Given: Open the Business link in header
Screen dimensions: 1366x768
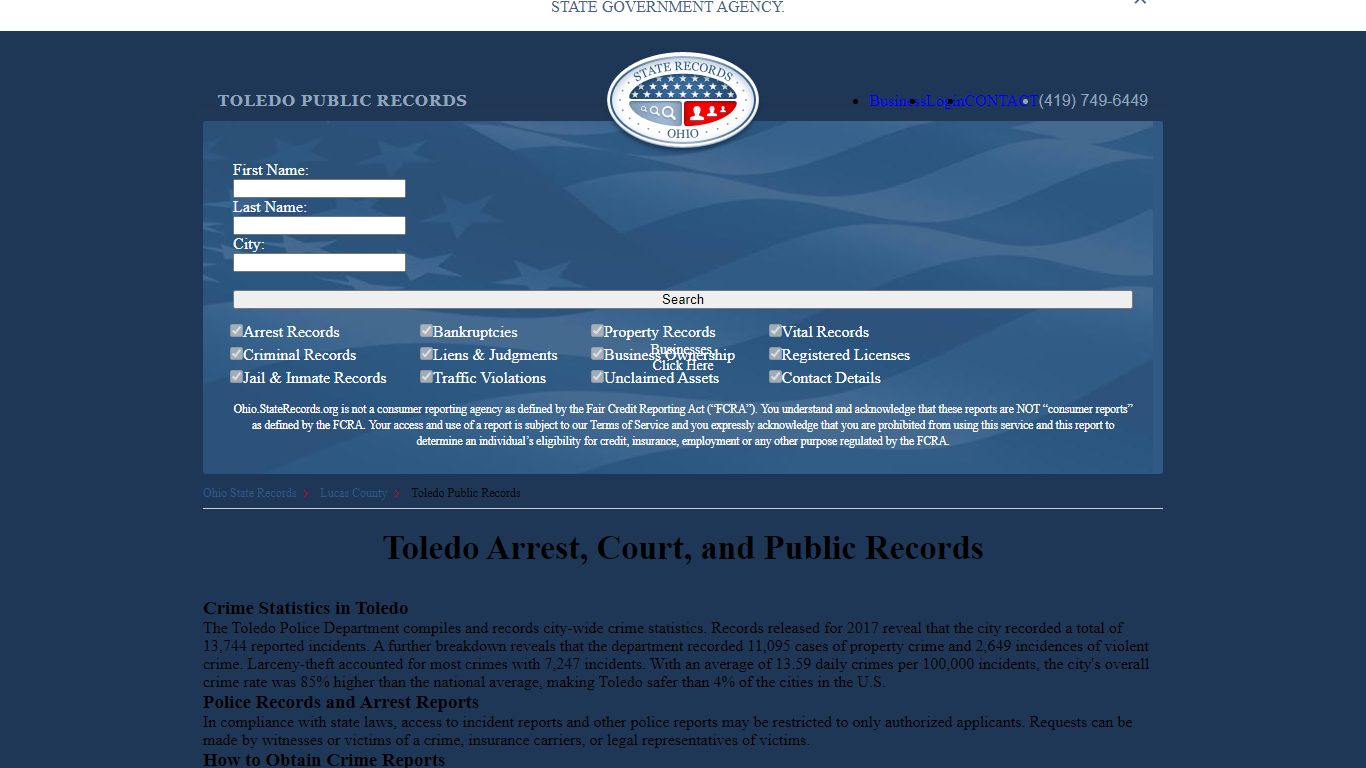Looking at the screenshot, I should pos(897,101).
